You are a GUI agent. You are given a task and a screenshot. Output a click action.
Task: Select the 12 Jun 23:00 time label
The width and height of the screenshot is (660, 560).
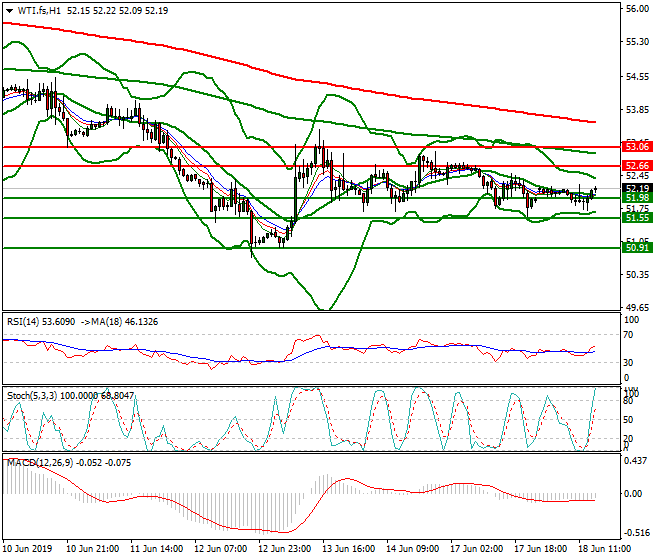(x=285, y=549)
